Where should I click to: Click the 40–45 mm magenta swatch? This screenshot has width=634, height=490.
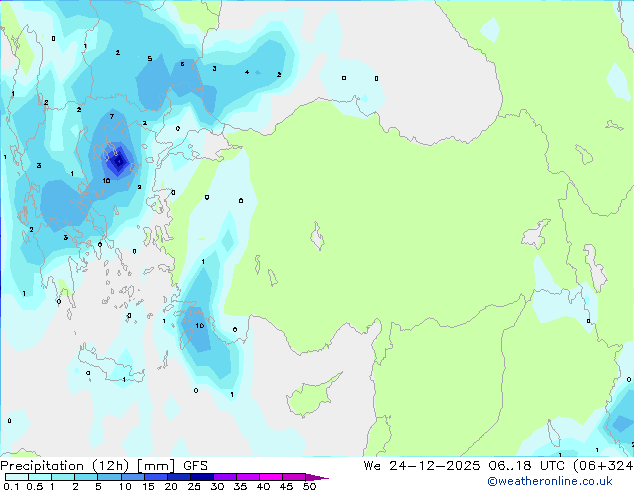(271, 477)
